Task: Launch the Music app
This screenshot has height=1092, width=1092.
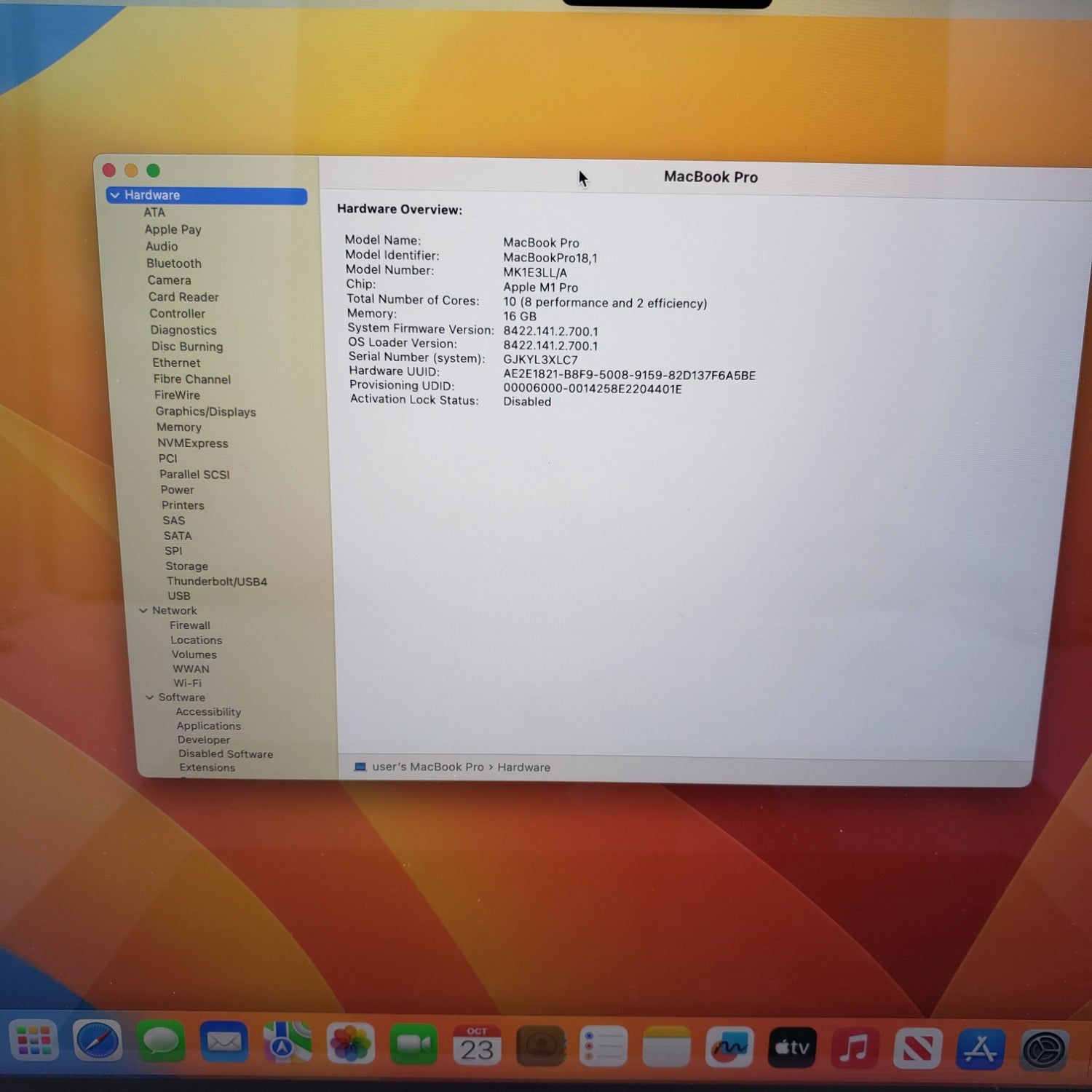Action: click(x=854, y=1049)
